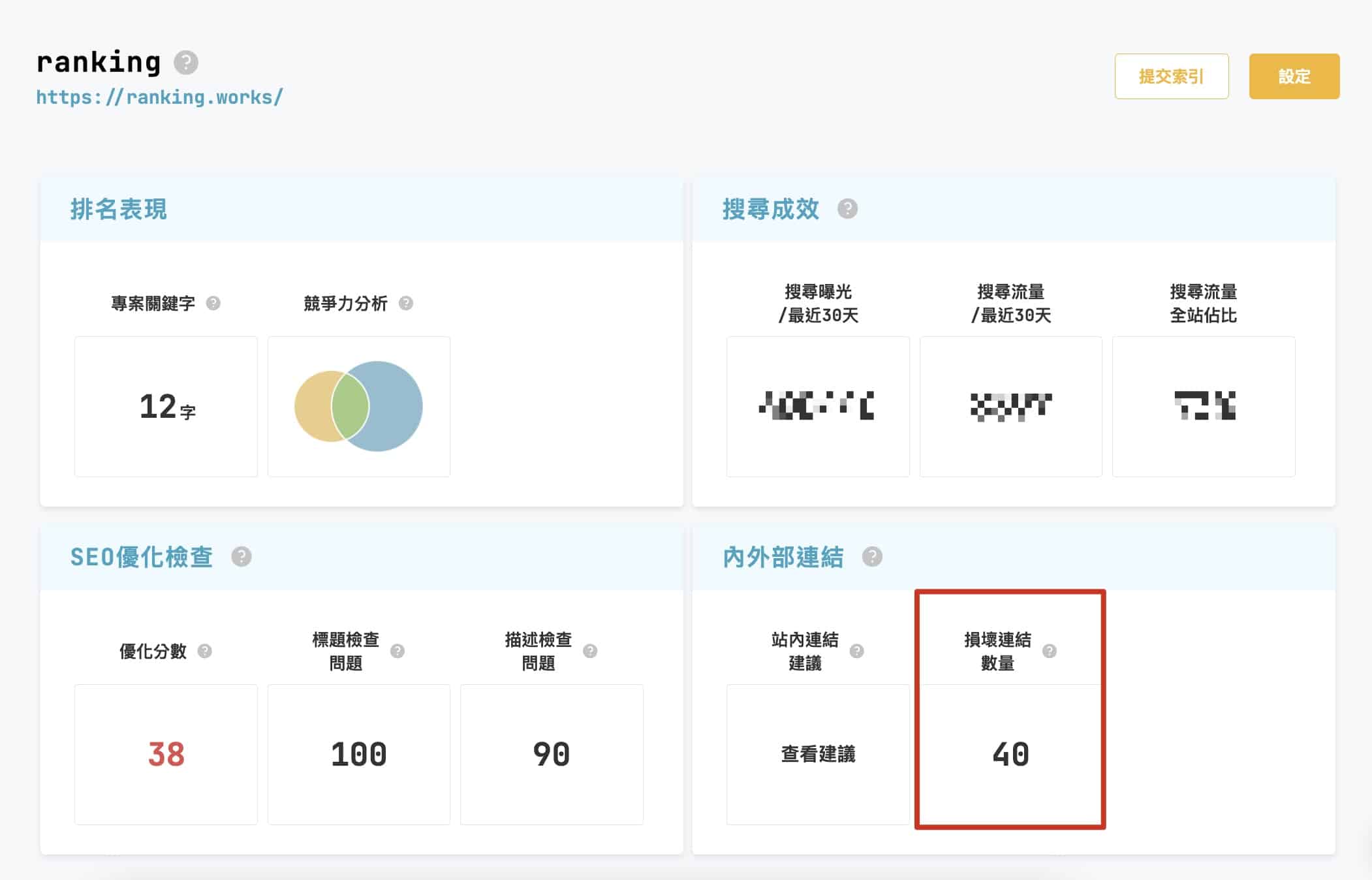Viewport: 1372px width, 880px height.
Task: Click help icon next to ranking title
Action: click(186, 63)
